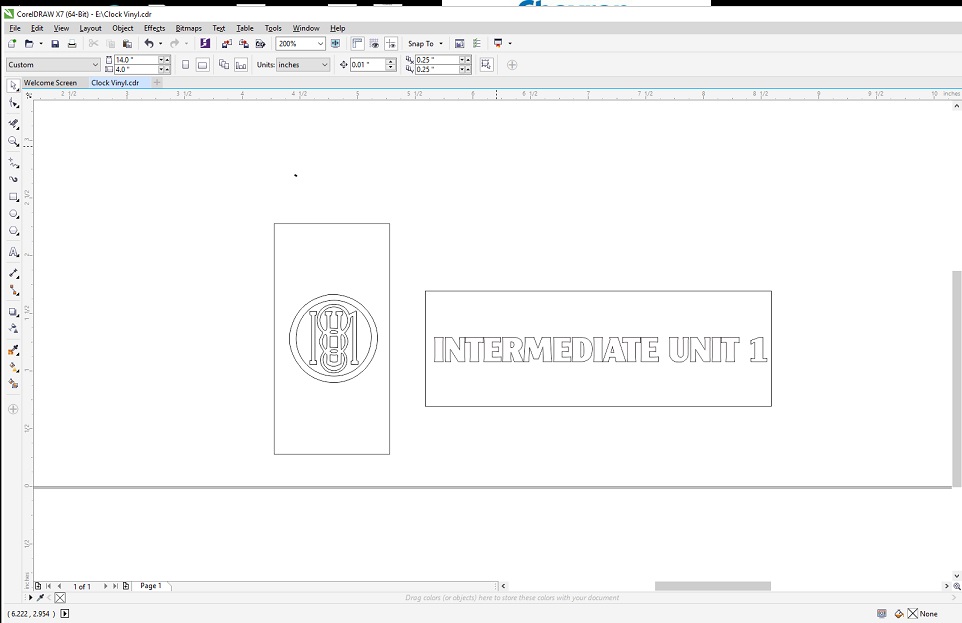This screenshot has width=962, height=623.
Task: Toggle Treat as filled button
Action: [487, 64]
